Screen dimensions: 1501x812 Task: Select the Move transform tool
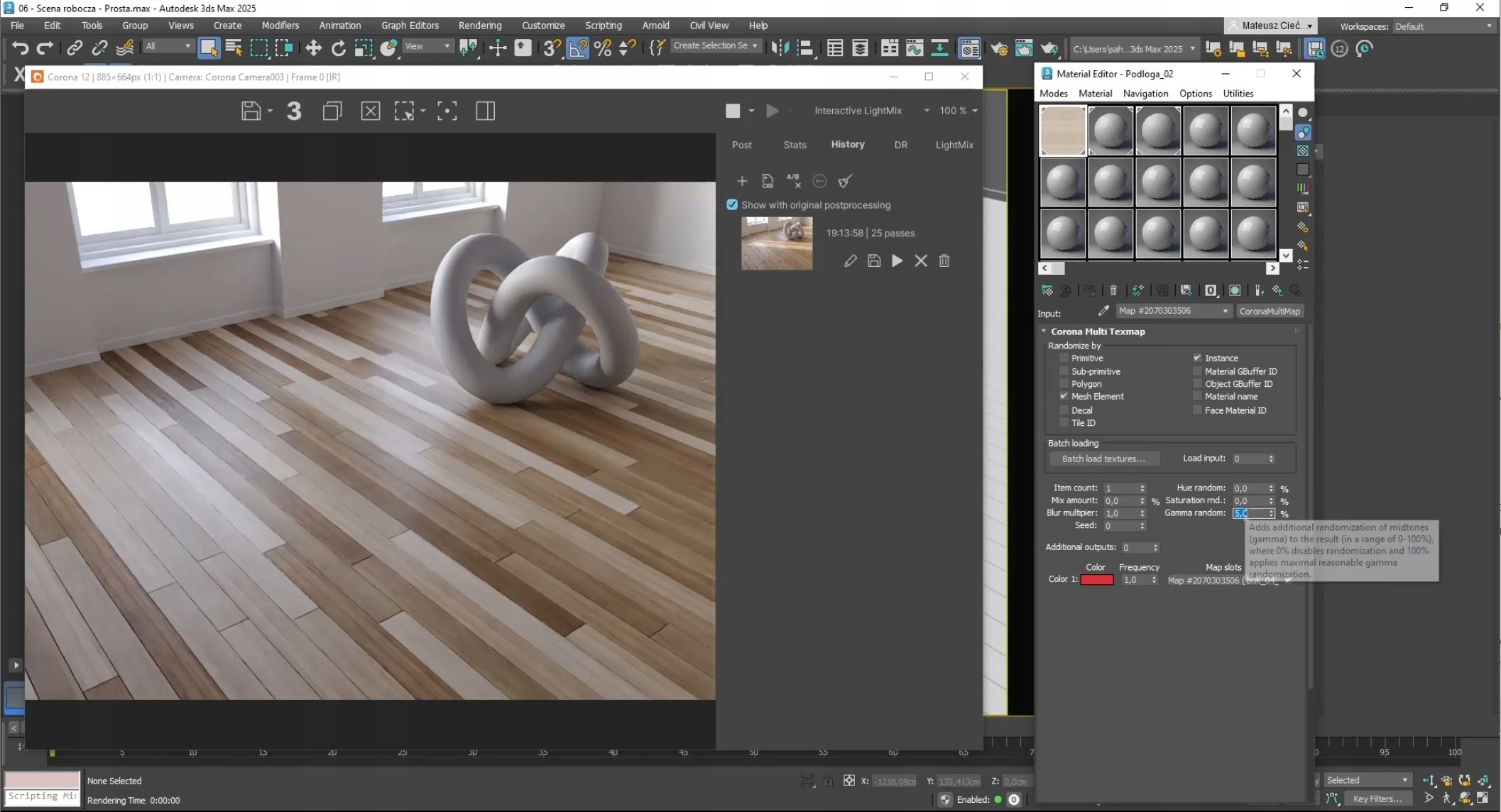click(x=313, y=48)
